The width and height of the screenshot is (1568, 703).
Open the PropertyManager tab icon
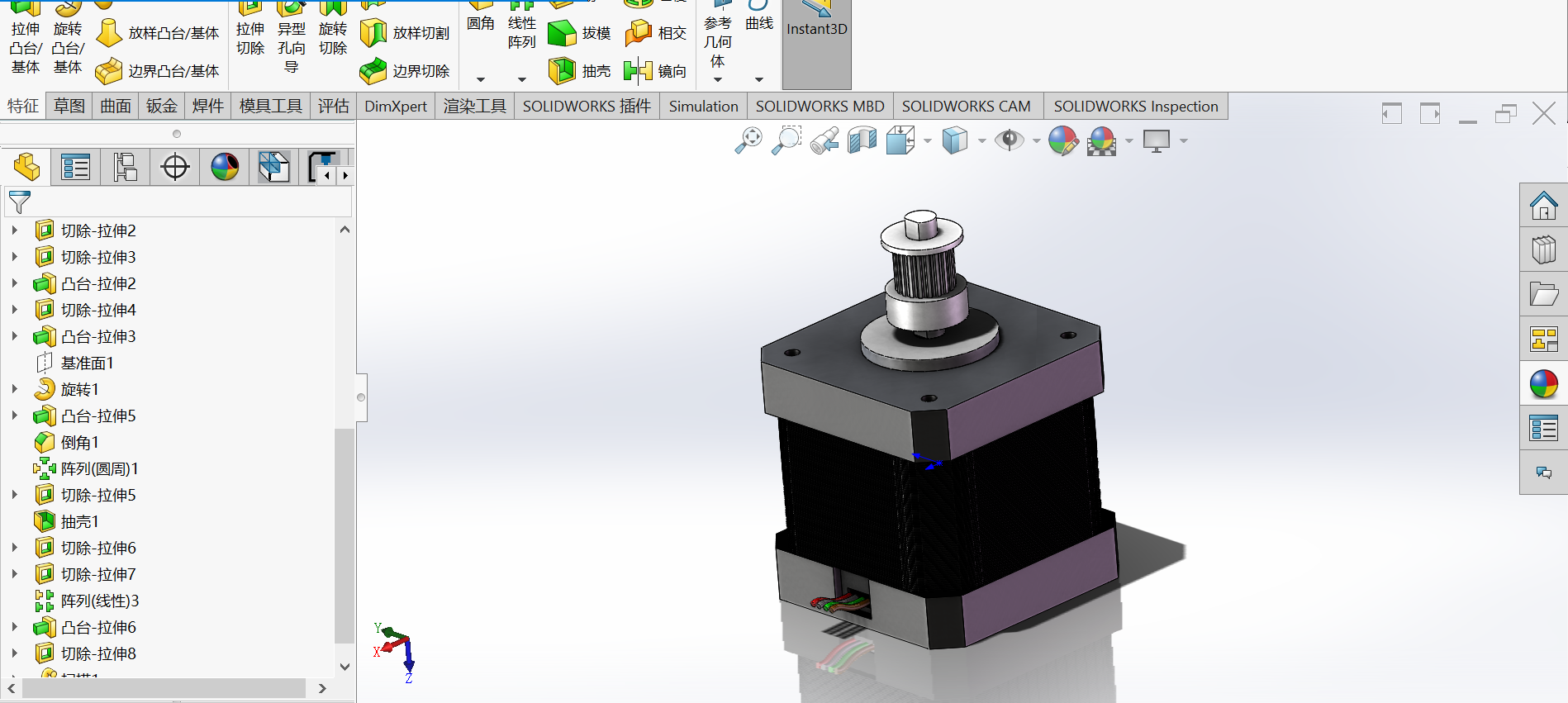(x=75, y=167)
